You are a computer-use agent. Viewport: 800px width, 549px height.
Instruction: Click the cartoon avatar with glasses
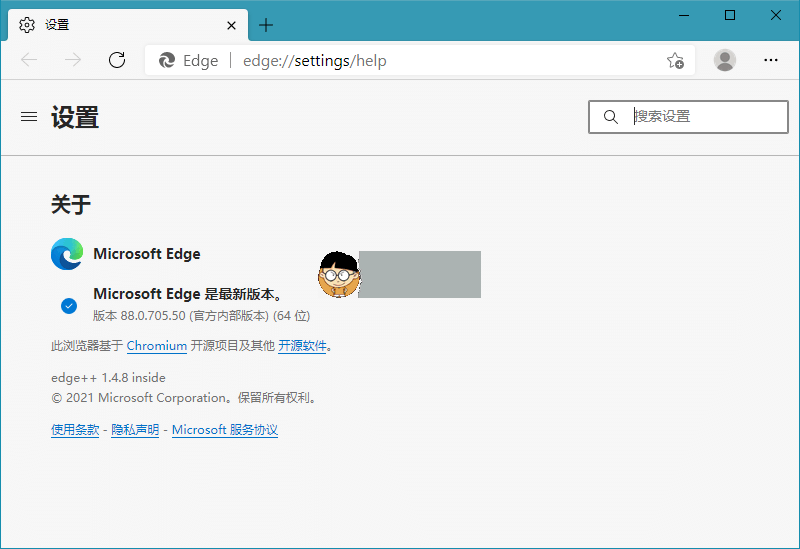pyautogui.click(x=339, y=274)
